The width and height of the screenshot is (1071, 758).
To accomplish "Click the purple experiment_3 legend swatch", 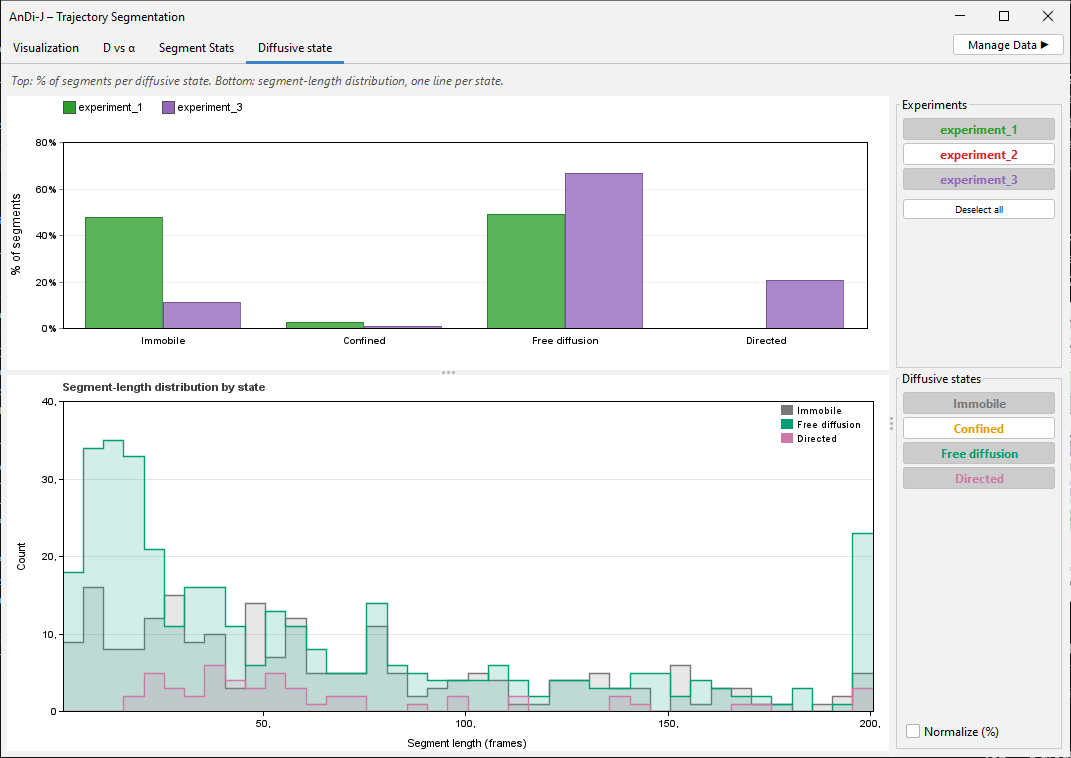I will [x=168, y=107].
